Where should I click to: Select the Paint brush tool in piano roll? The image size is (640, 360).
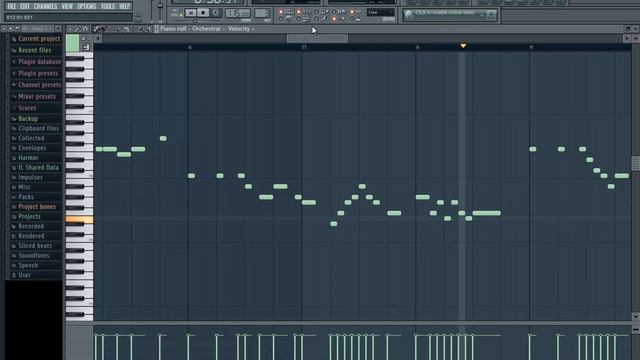coord(103,29)
